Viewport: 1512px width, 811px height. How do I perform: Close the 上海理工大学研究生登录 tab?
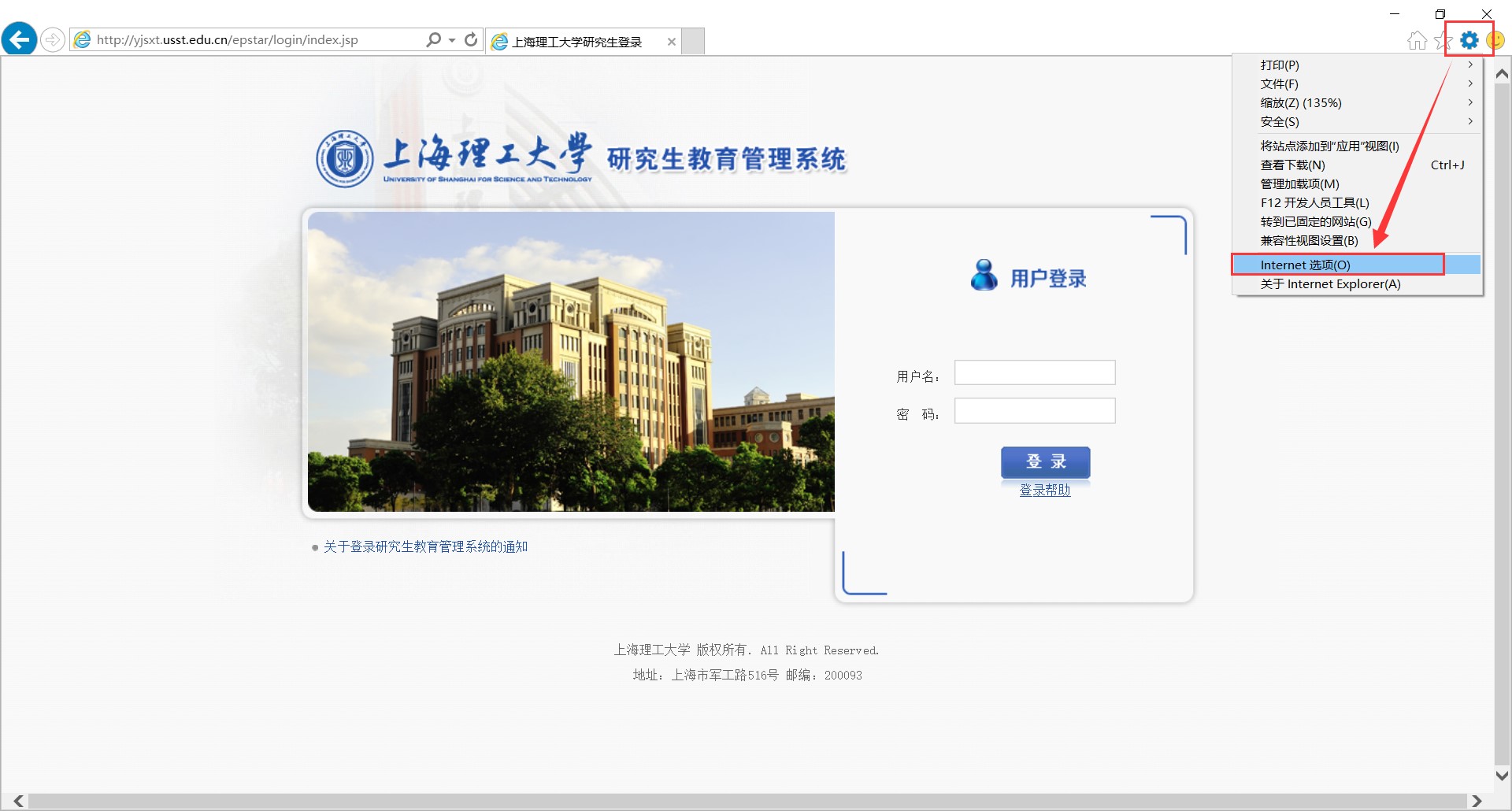(x=671, y=42)
